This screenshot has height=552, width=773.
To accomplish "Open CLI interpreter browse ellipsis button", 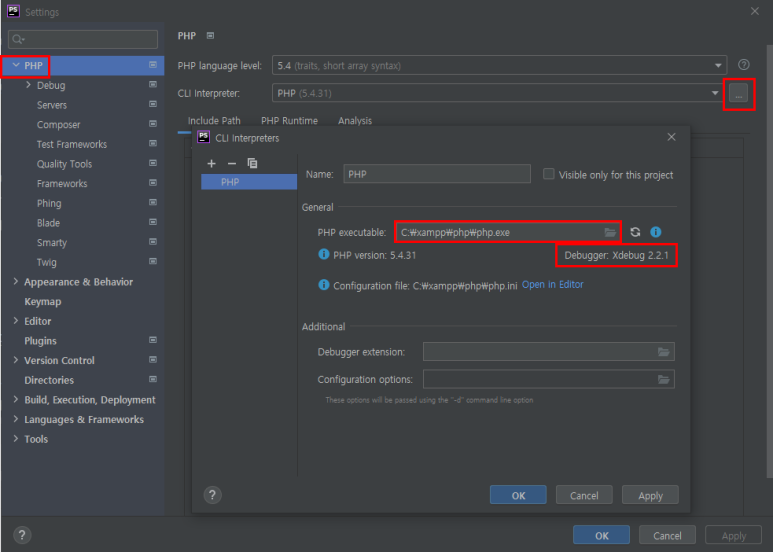I will [738, 93].
